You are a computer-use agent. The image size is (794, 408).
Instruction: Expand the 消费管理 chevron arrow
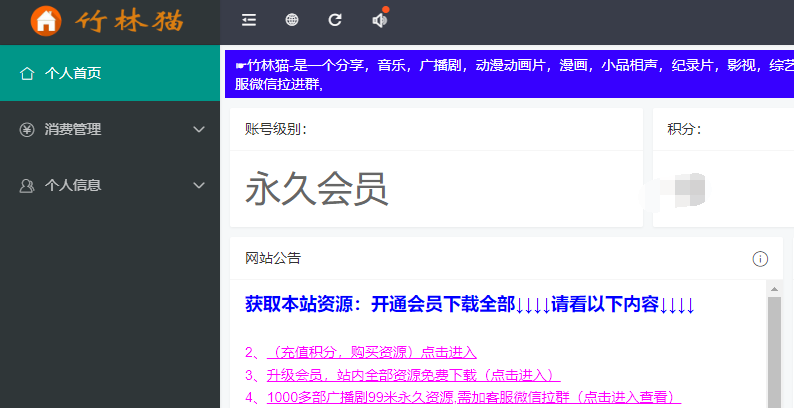tap(199, 130)
